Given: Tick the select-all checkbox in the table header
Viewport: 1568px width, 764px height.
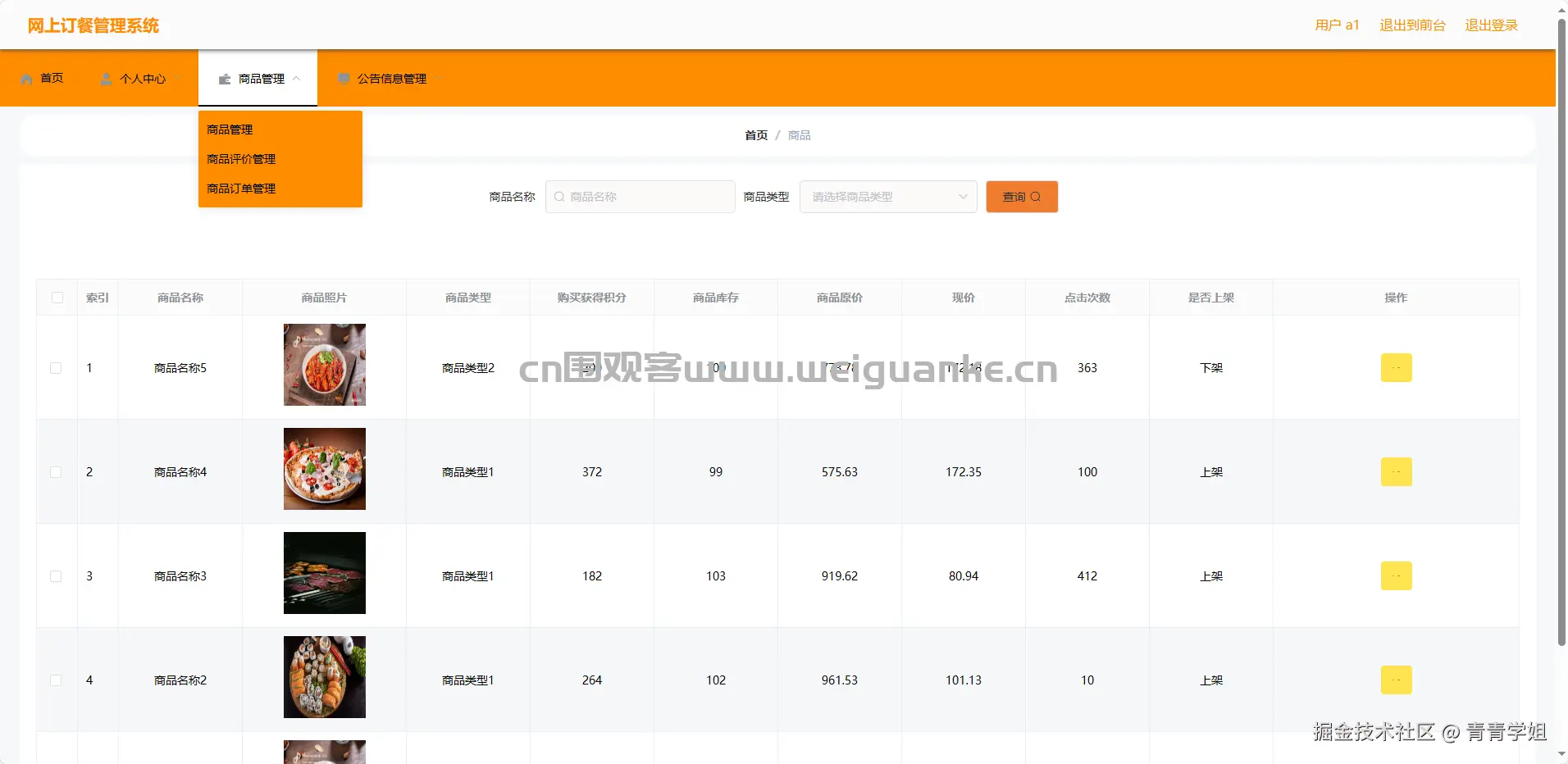Looking at the screenshot, I should [x=57, y=298].
